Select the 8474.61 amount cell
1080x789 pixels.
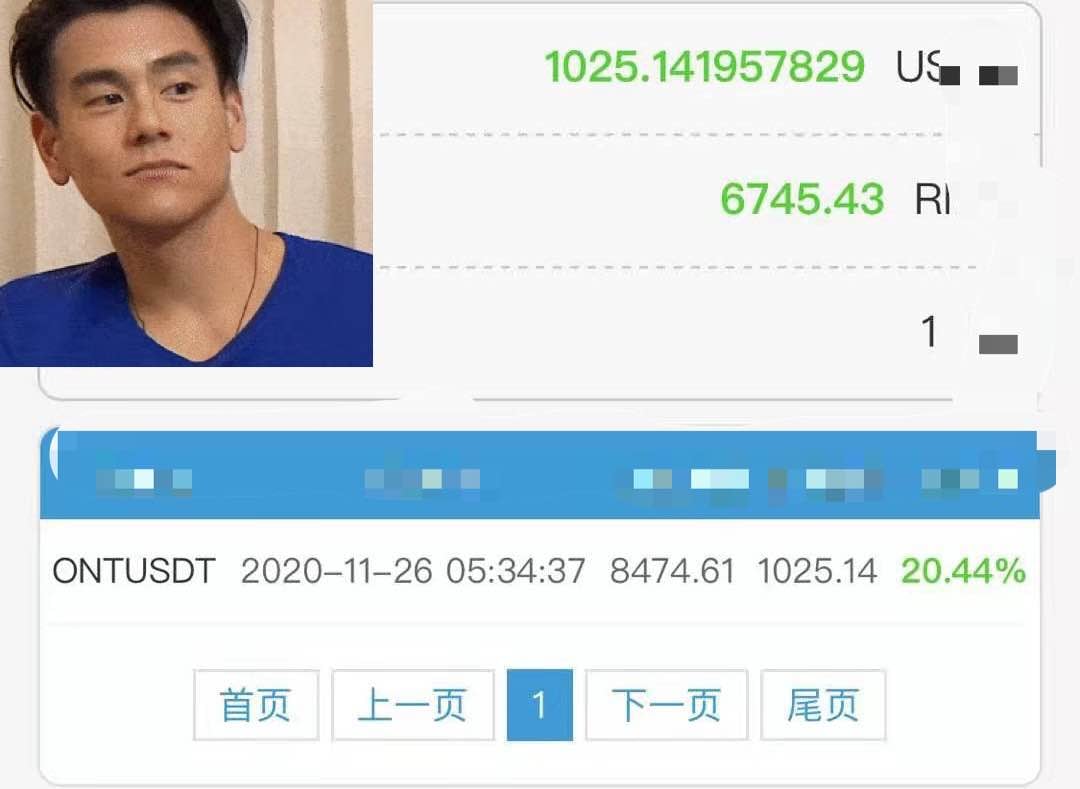(x=672, y=571)
